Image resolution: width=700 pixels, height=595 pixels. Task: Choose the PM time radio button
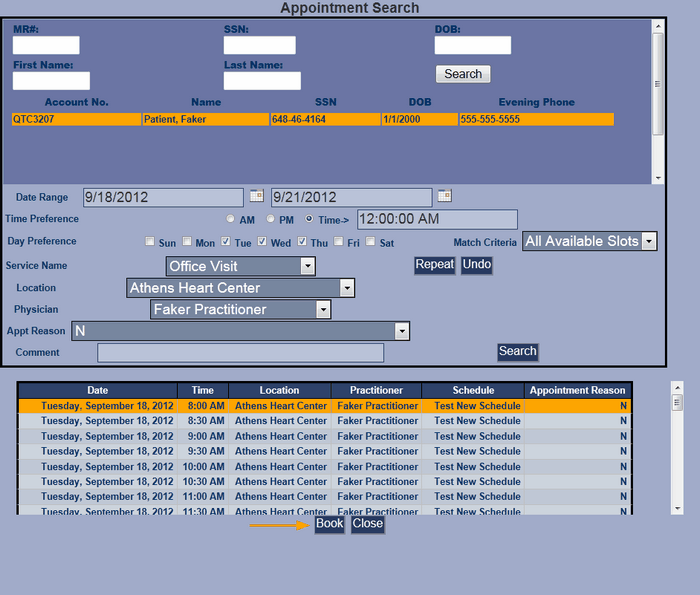coord(270,219)
